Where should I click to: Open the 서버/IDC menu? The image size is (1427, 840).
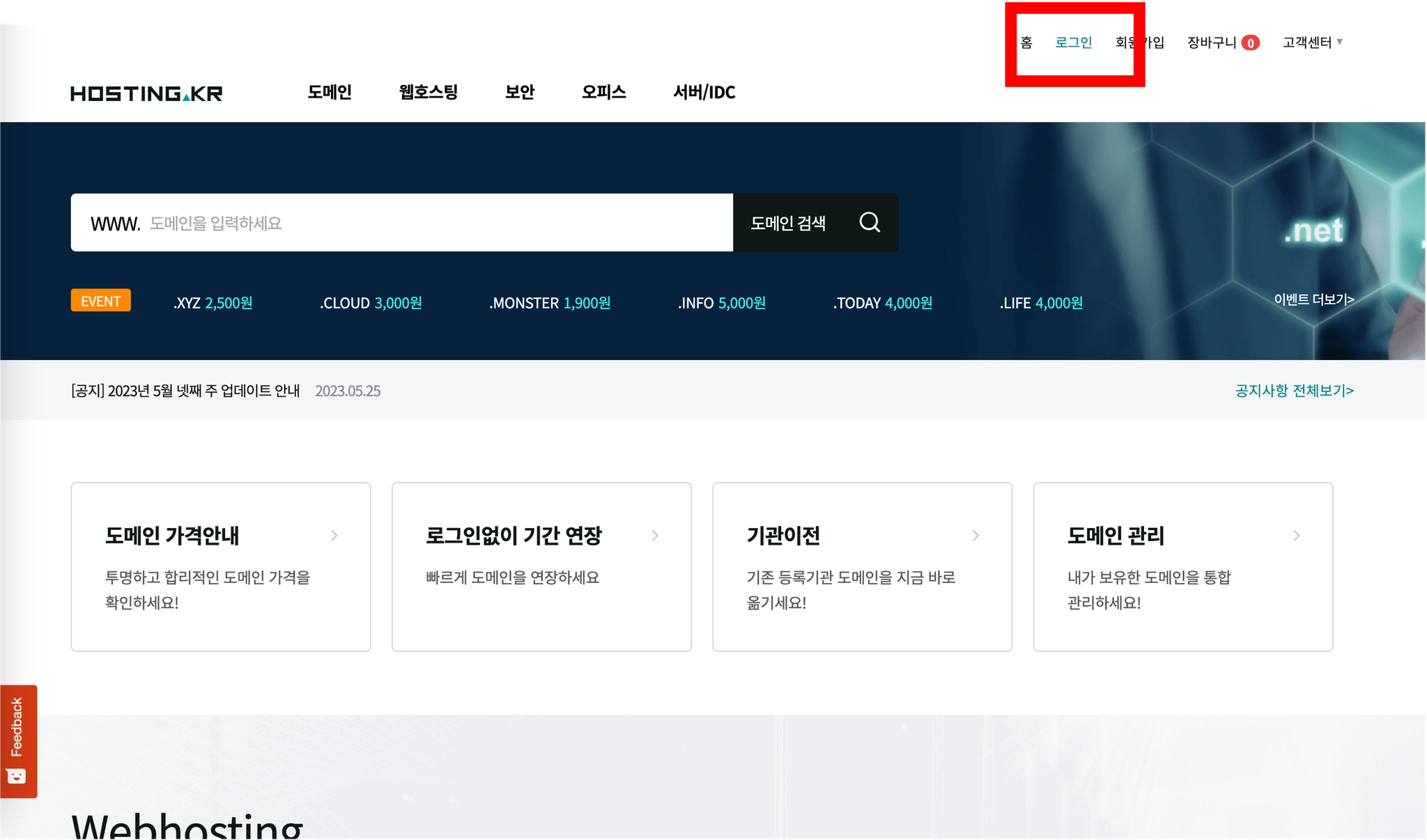[x=704, y=92]
